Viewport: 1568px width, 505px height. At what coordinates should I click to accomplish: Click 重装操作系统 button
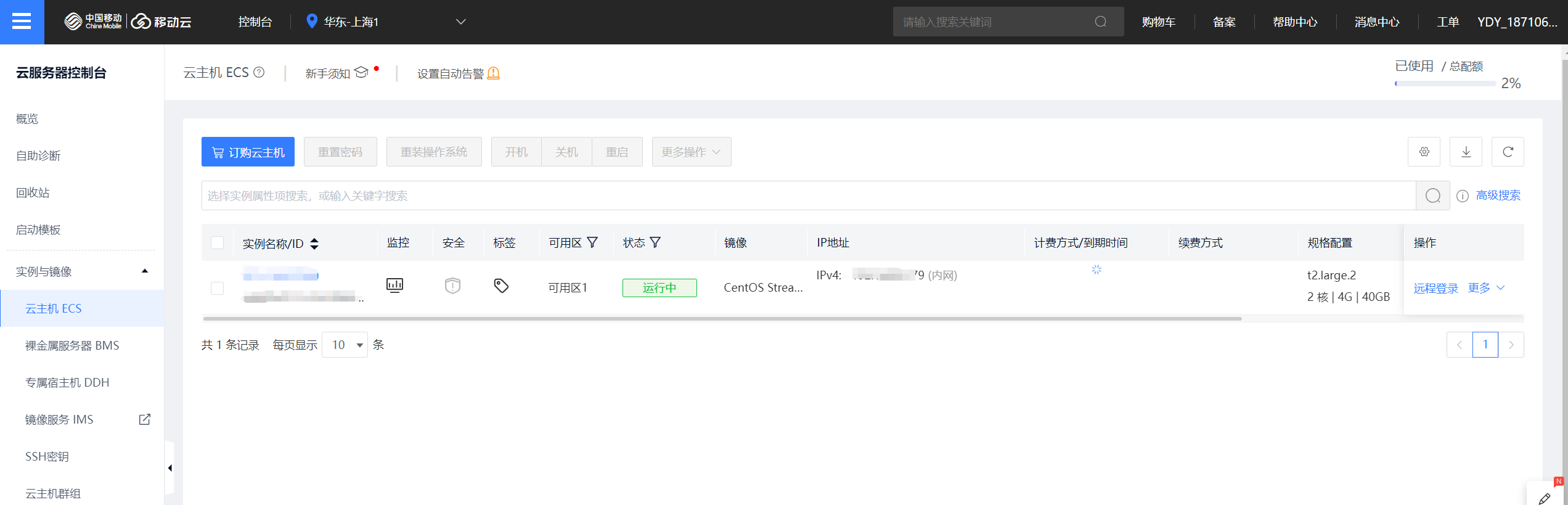pos(434,152)
